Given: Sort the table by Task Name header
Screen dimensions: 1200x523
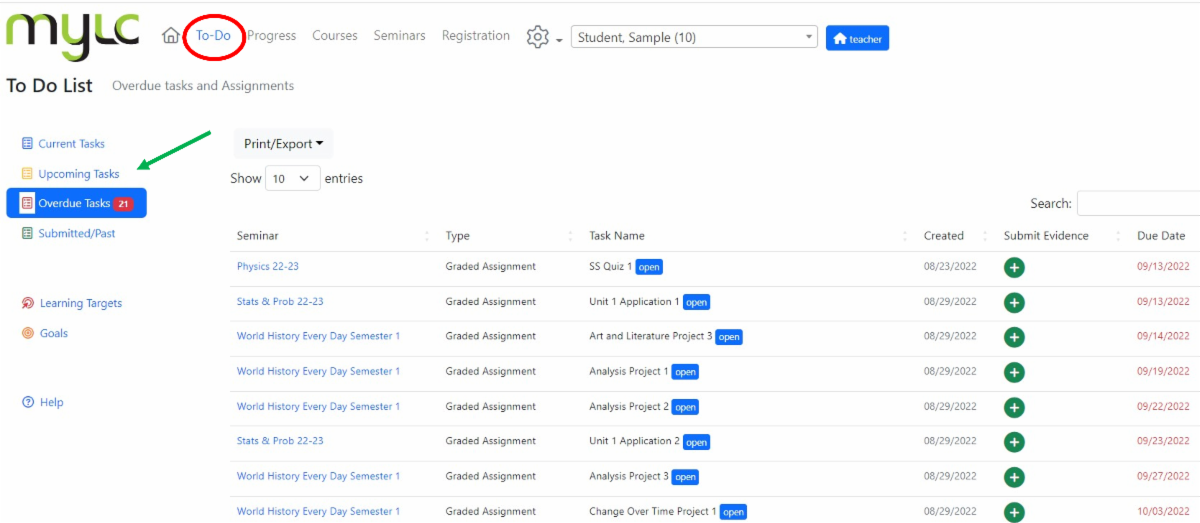Looking at the screenshot, I should 617,236.
